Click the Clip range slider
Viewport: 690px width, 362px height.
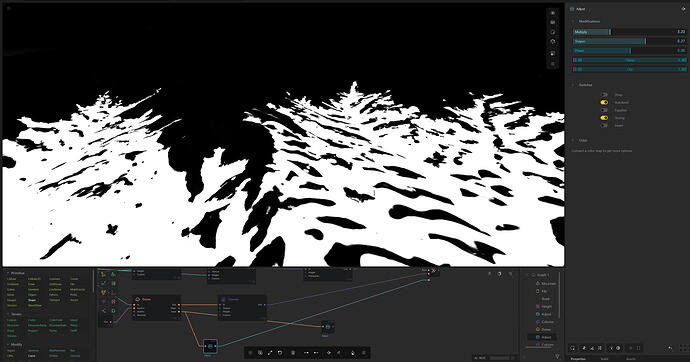pos(630,69)
